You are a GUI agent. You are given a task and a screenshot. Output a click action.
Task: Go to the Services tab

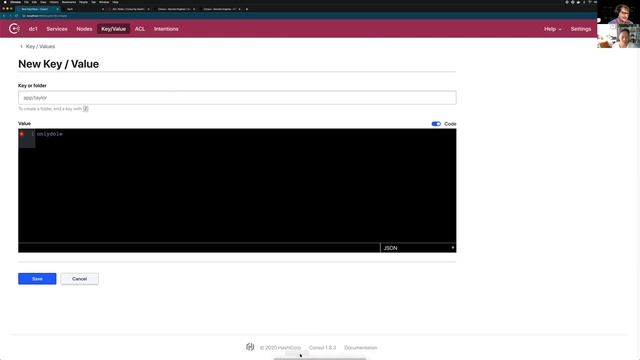click(57, 29)
